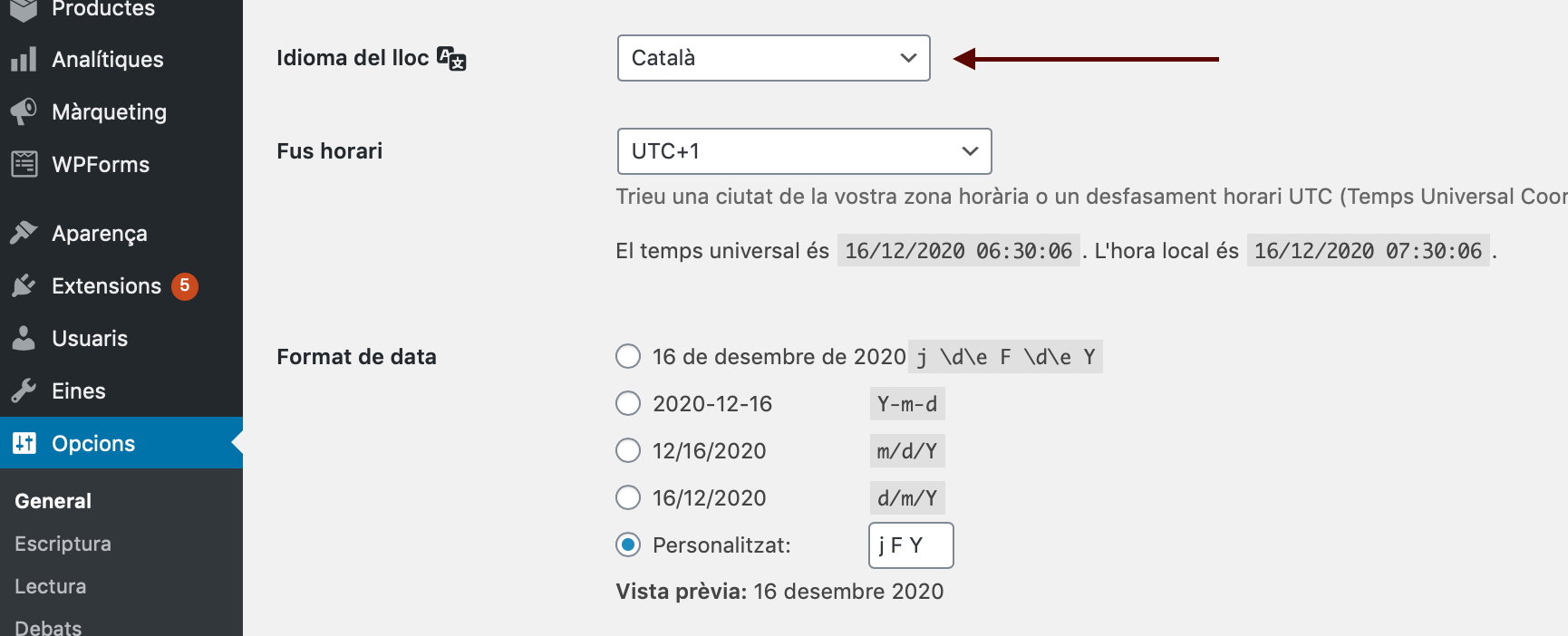
Task: Select the 16/12/2020 date format radio
Action: [x=628, y=497]
